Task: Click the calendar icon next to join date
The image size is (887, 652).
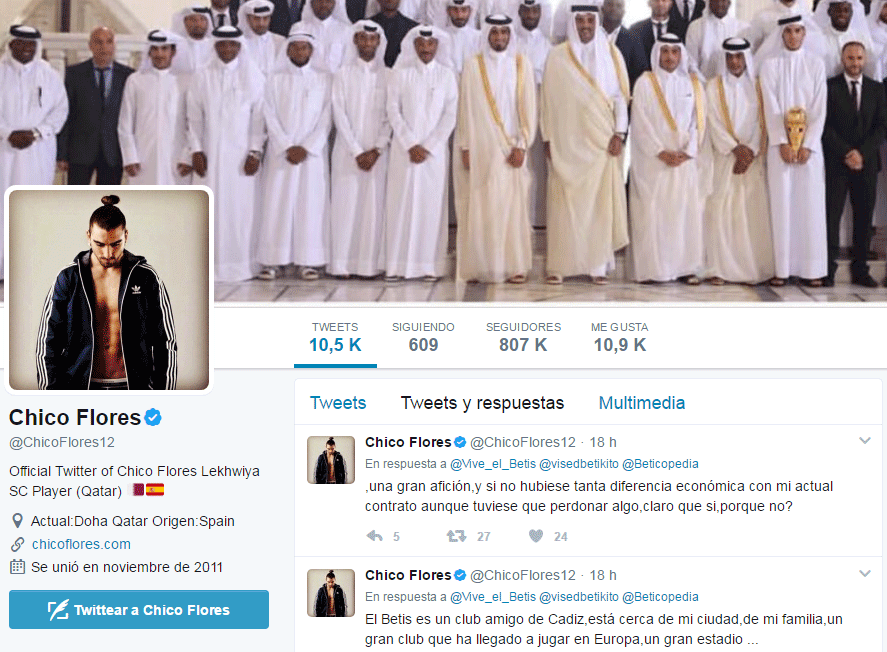Action: coord(18,567)
